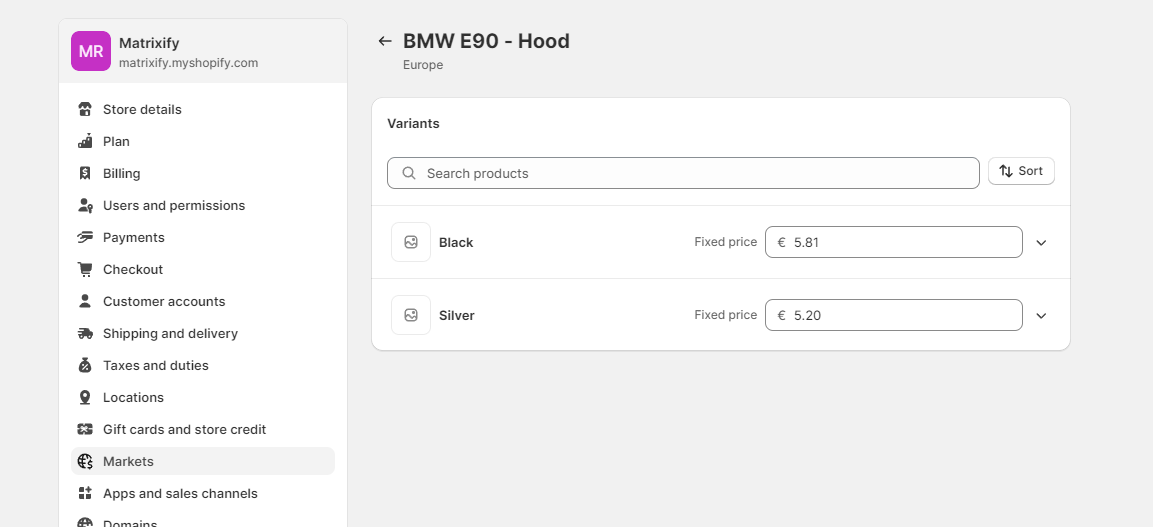Select the Silver variant image thumbnail
This screenshot has width=1153, height=527.
coord(411,315)
